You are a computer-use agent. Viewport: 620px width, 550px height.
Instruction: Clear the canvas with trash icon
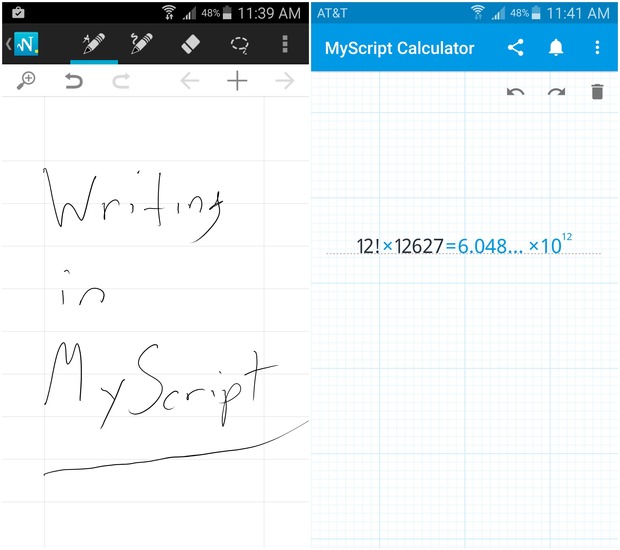pos(597,91)
